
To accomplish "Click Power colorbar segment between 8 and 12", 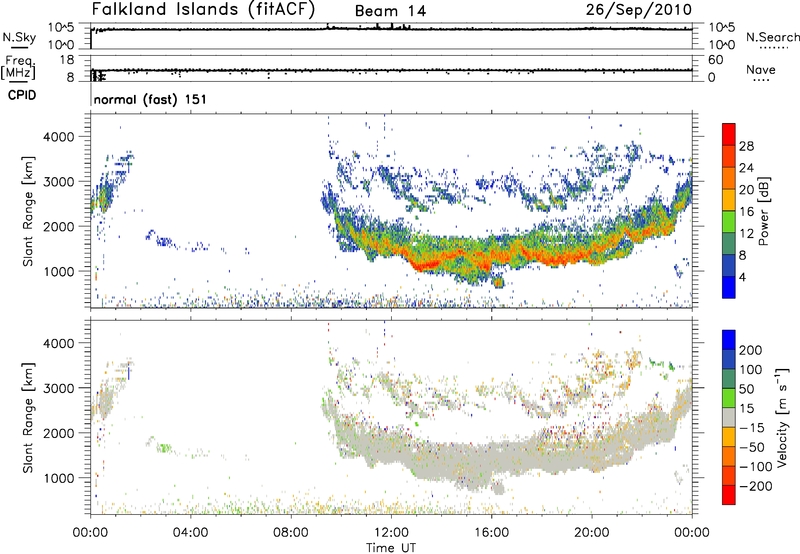I will [x=729, y=244].
